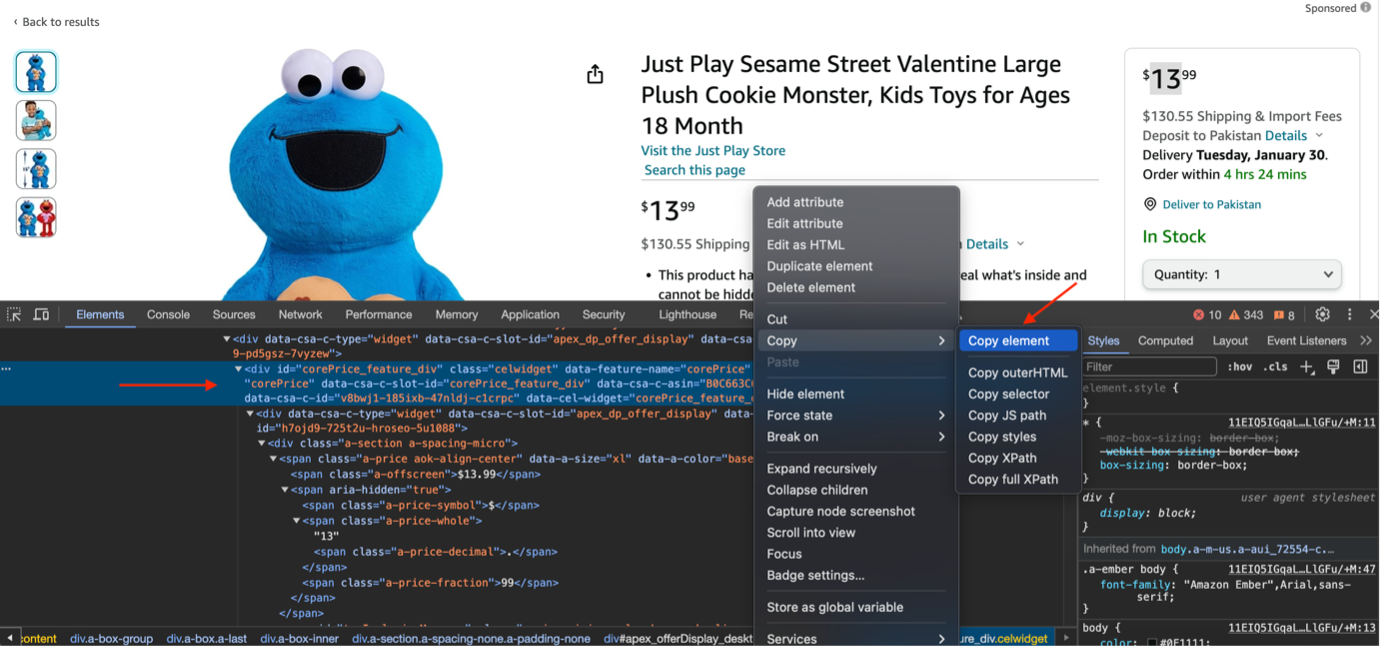Collapse the aria-hidden true span
1384x650 pixels.
pyautogui.click(x=285, y=491)
